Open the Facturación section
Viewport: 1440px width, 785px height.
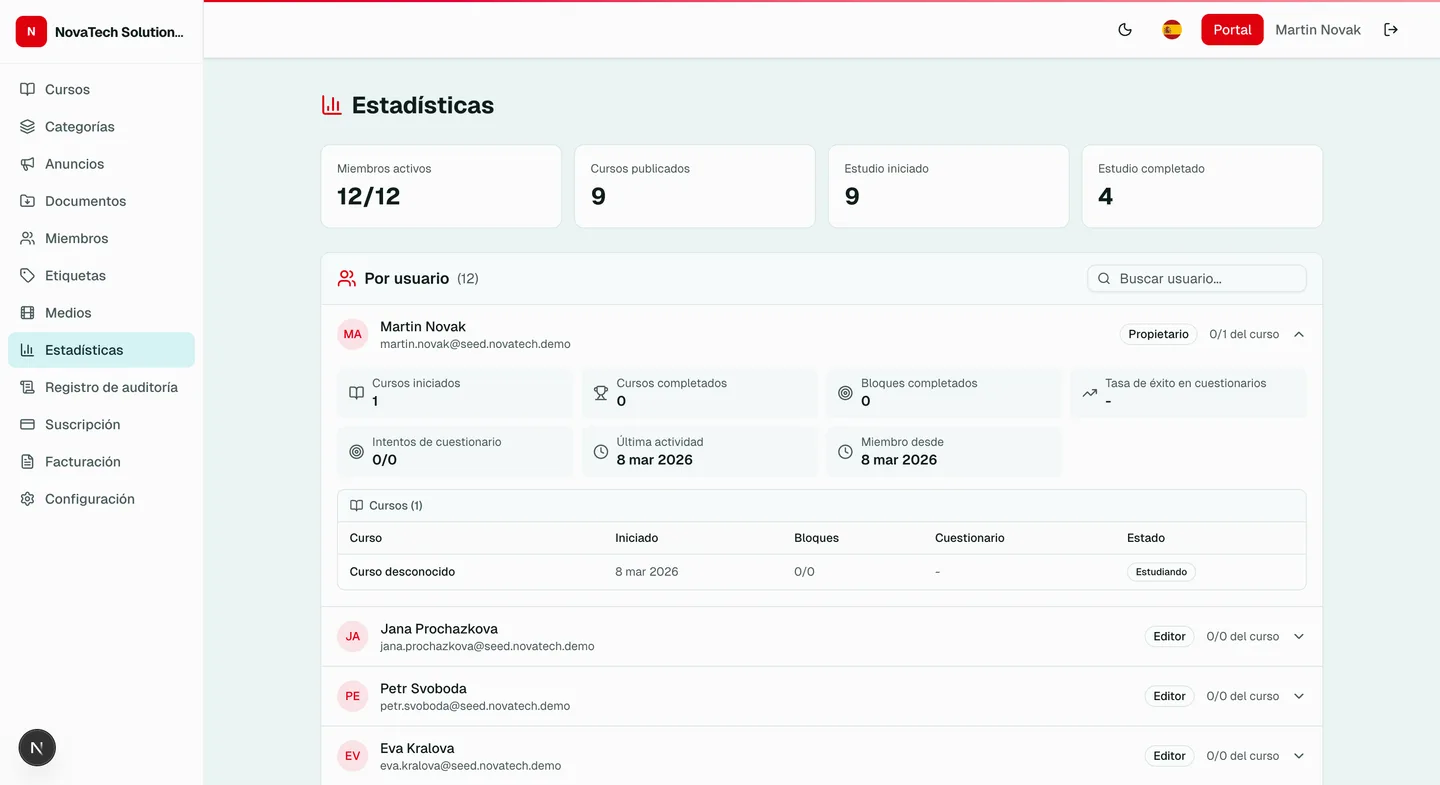81,461
